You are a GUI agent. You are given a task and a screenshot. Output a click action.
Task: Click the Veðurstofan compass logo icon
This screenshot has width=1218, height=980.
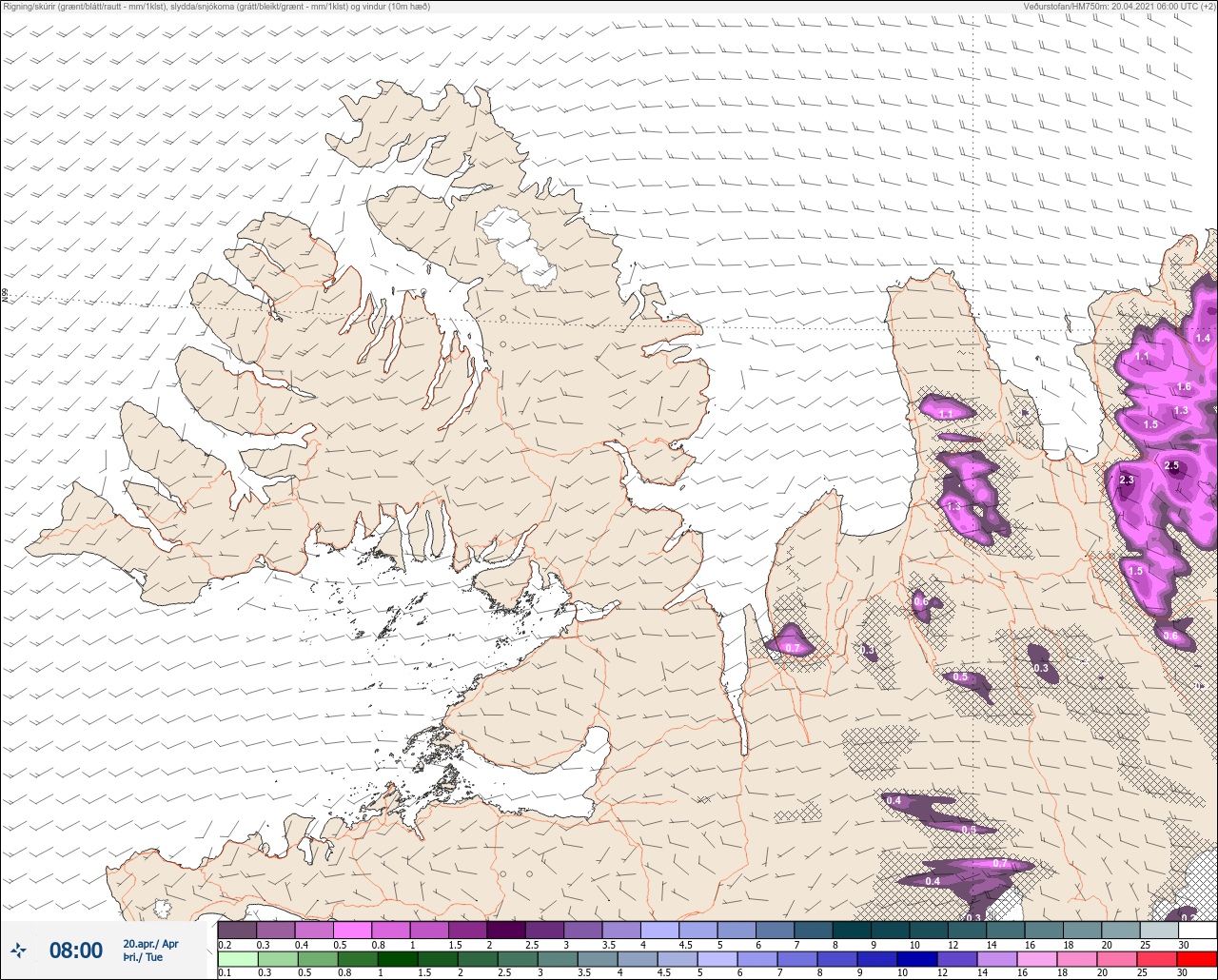(x=19, y=950)
